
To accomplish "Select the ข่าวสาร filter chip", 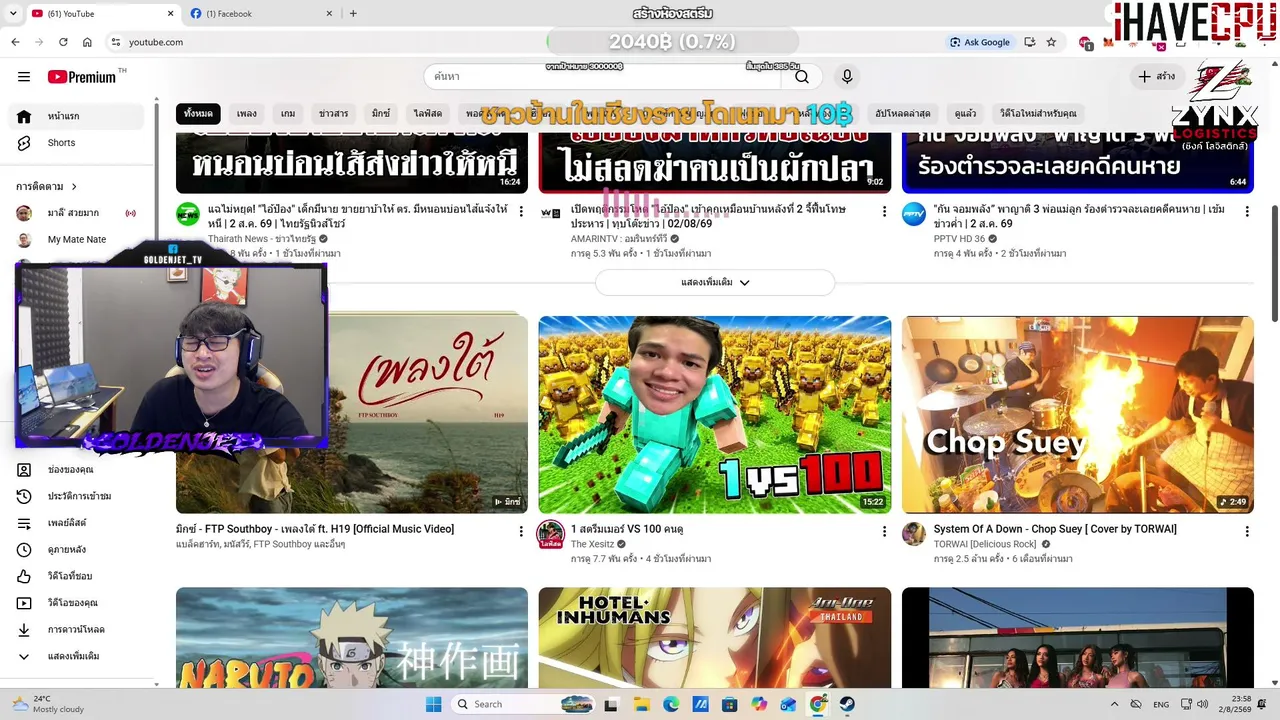I will coord(334,114).
